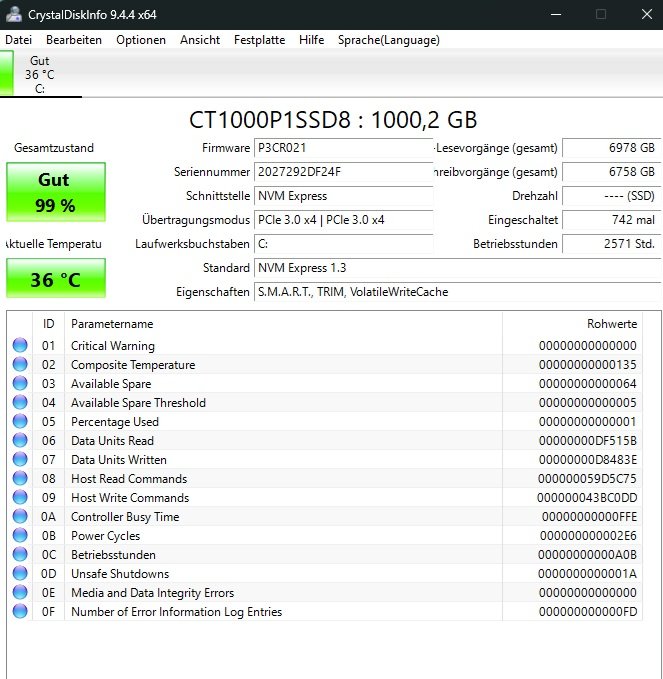Click status icon for Betriebsstunden row 0C

20,554
